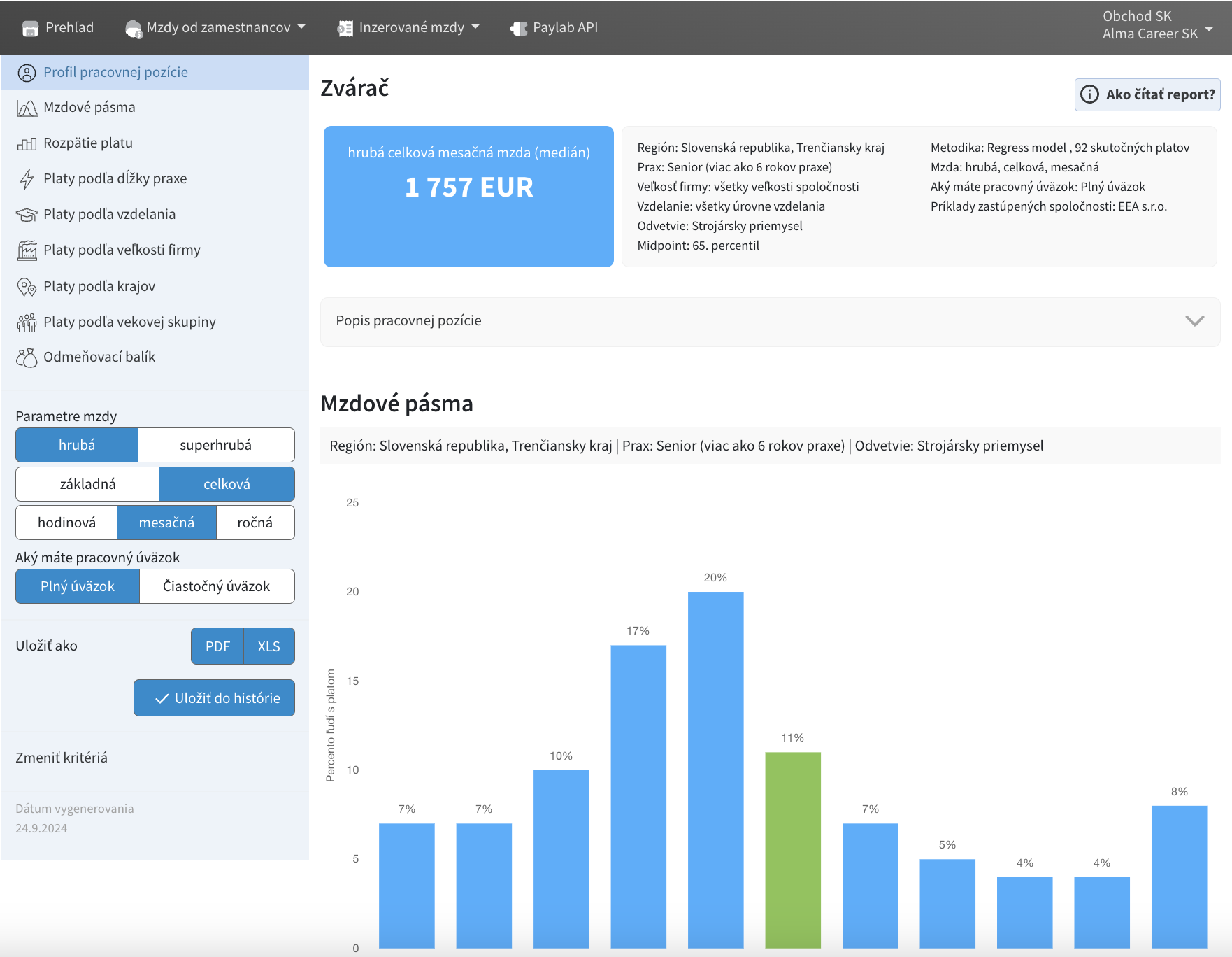Viewport: 1232px width, 957px height.
Task: Select superhrubá wage parameter
Action: [216, 445]
